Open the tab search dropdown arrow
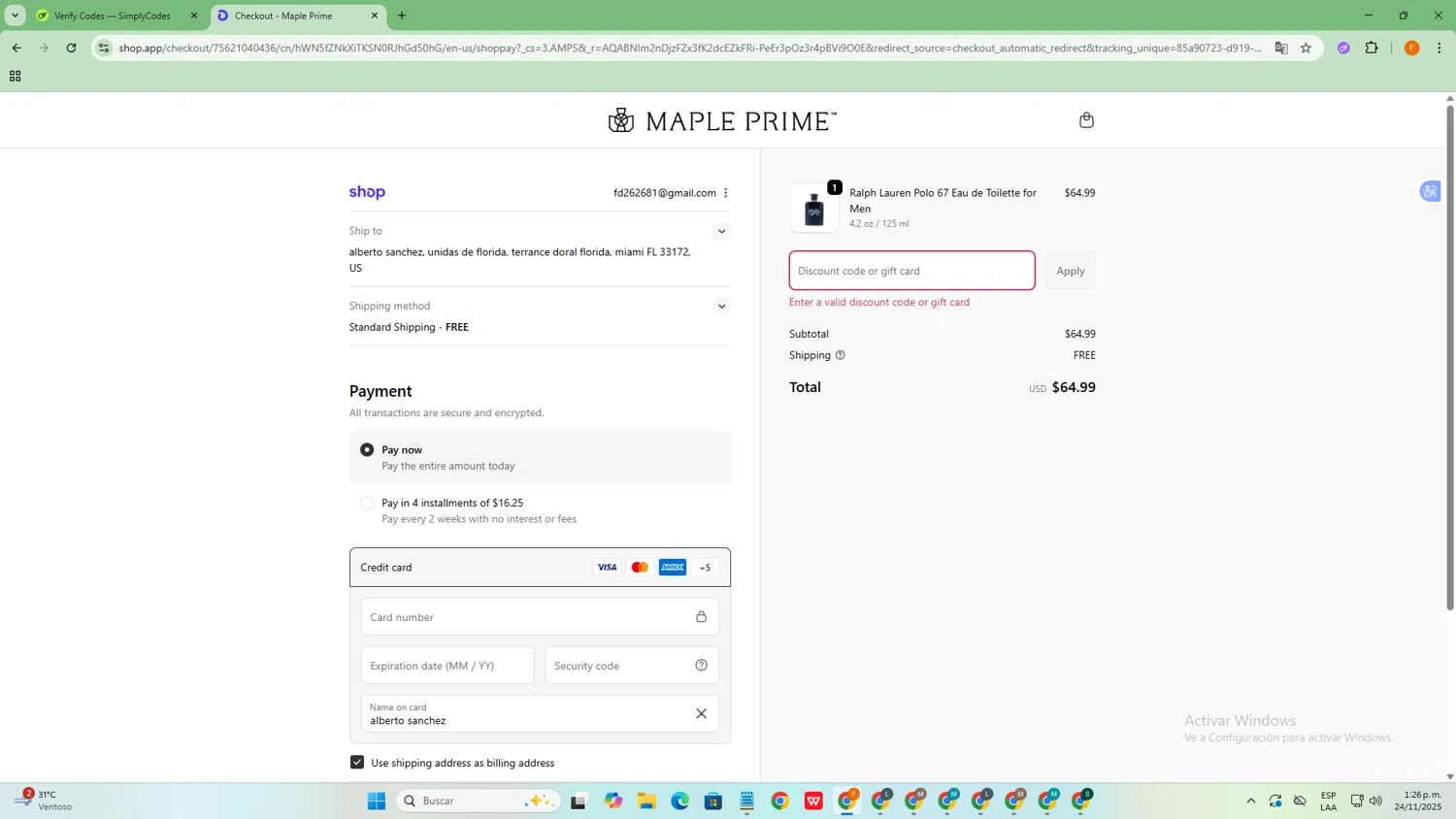 click(x=16, y=16)
